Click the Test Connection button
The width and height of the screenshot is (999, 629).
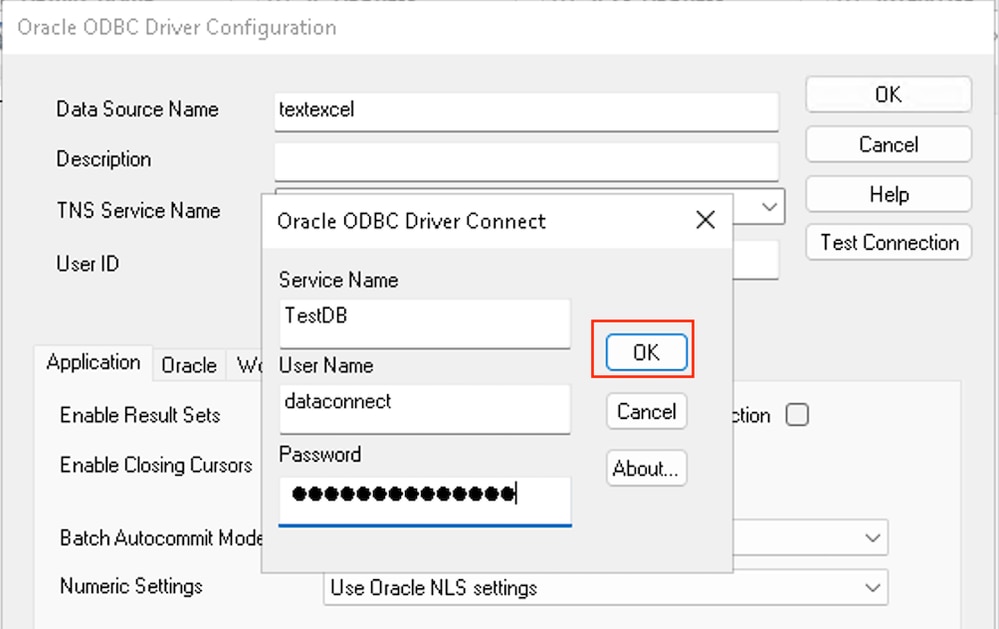[888, 242]
